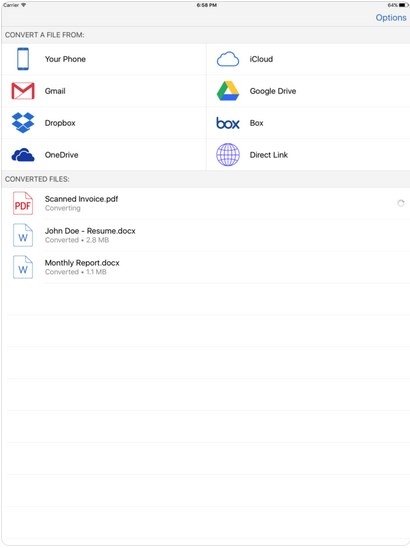
Task: Tap the Gmail envelope icon
Action: pos(23,91)
